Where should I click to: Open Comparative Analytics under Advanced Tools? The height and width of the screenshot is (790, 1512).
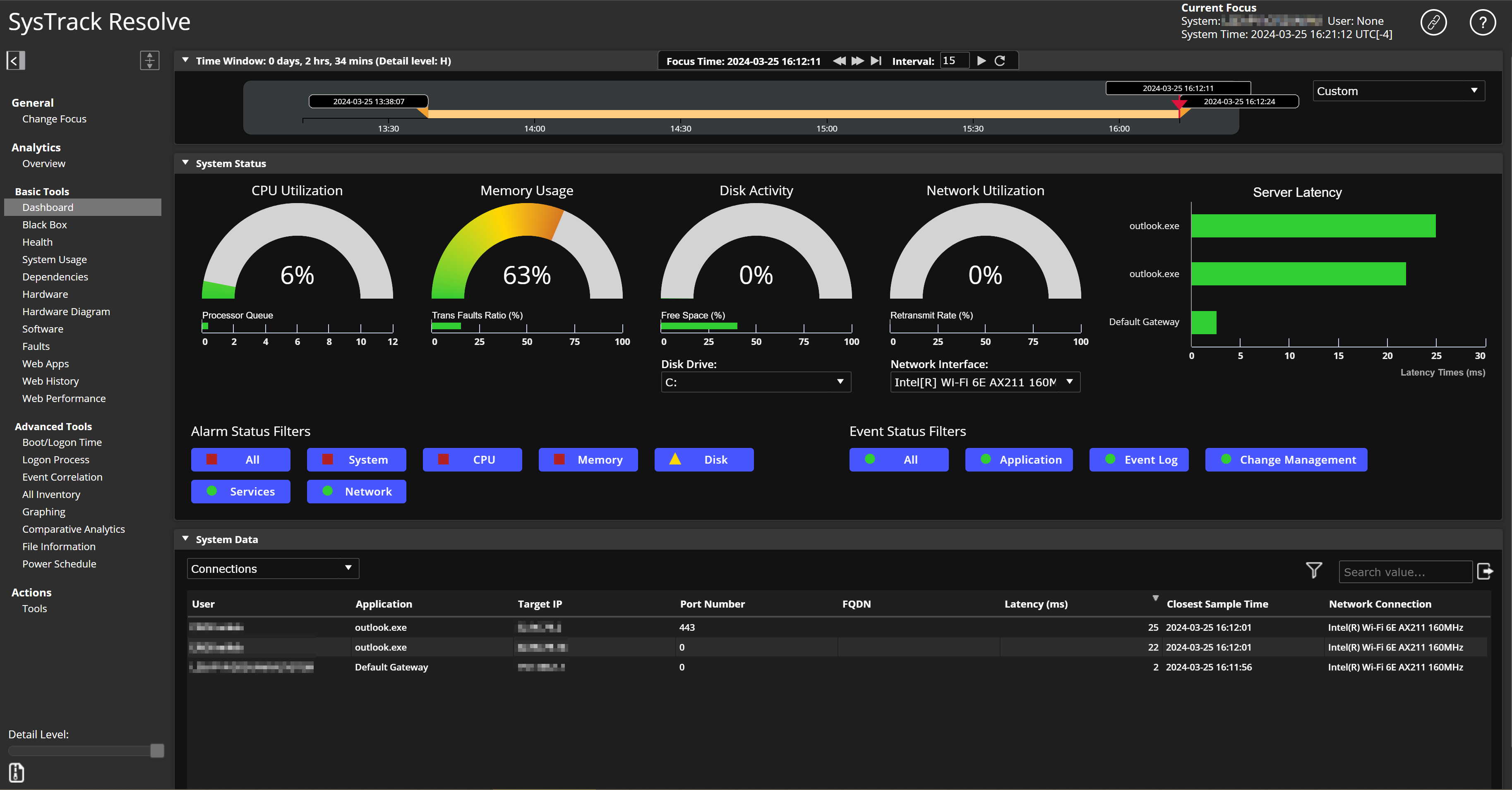click(73, 529)
